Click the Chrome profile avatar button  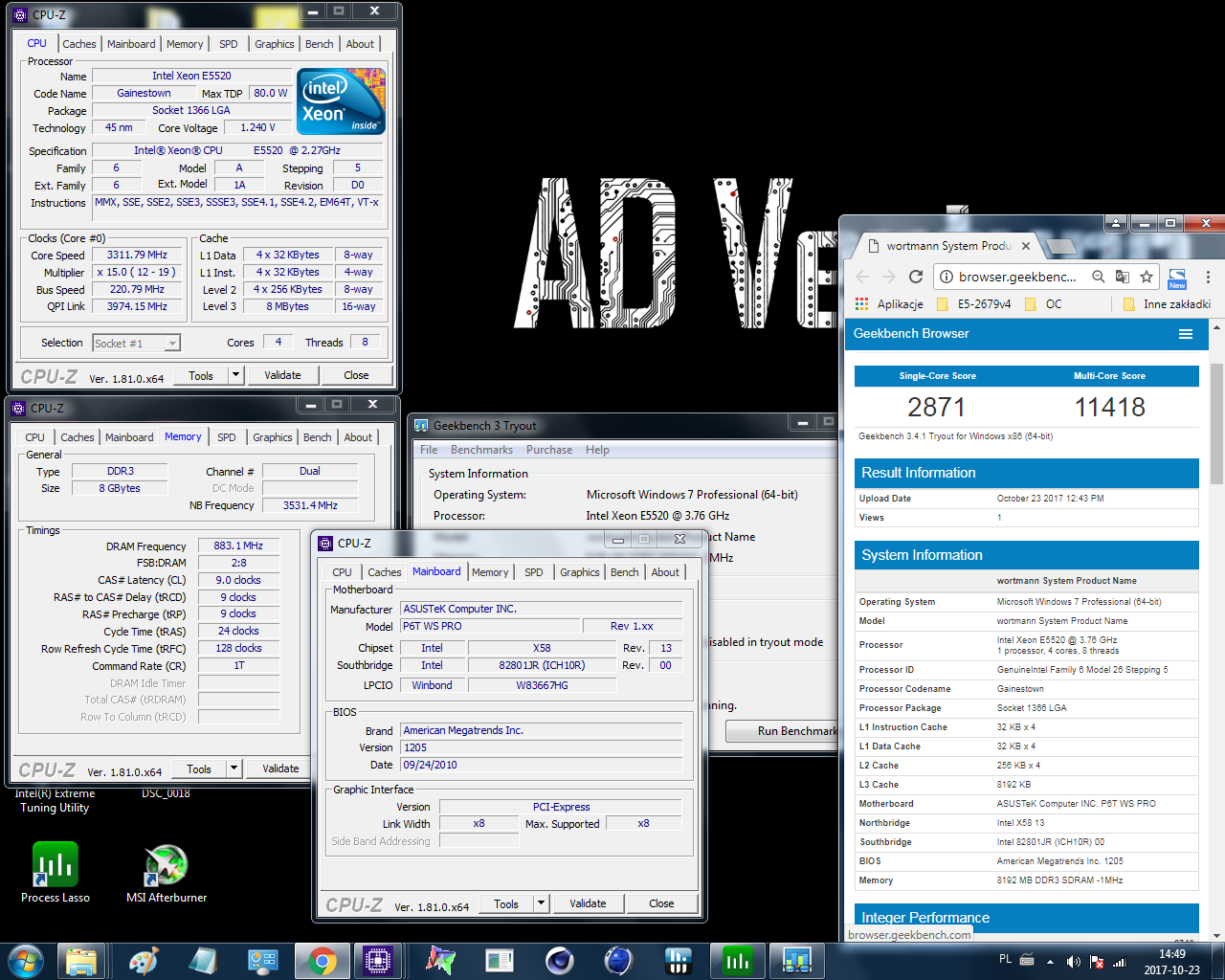point(1116,224)
